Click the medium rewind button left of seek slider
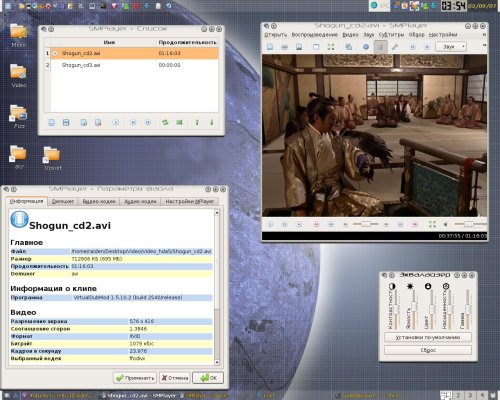500x400 pixels. click(331, 224)
